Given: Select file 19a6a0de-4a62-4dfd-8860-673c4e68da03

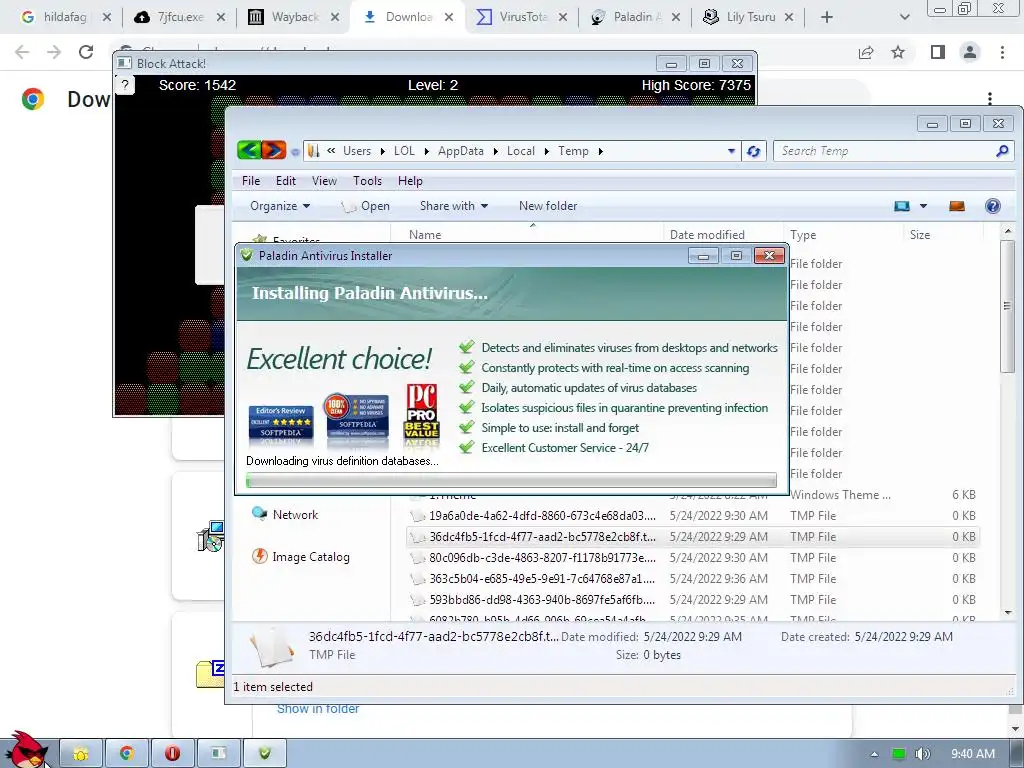Looking at the screenshot, I should 692,516.
